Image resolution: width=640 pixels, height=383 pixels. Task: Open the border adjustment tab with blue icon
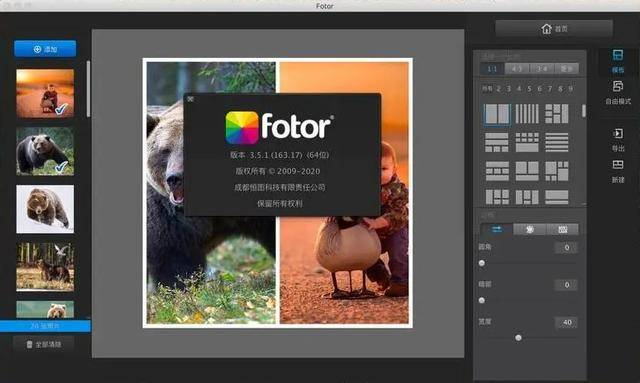click(497, 229)
